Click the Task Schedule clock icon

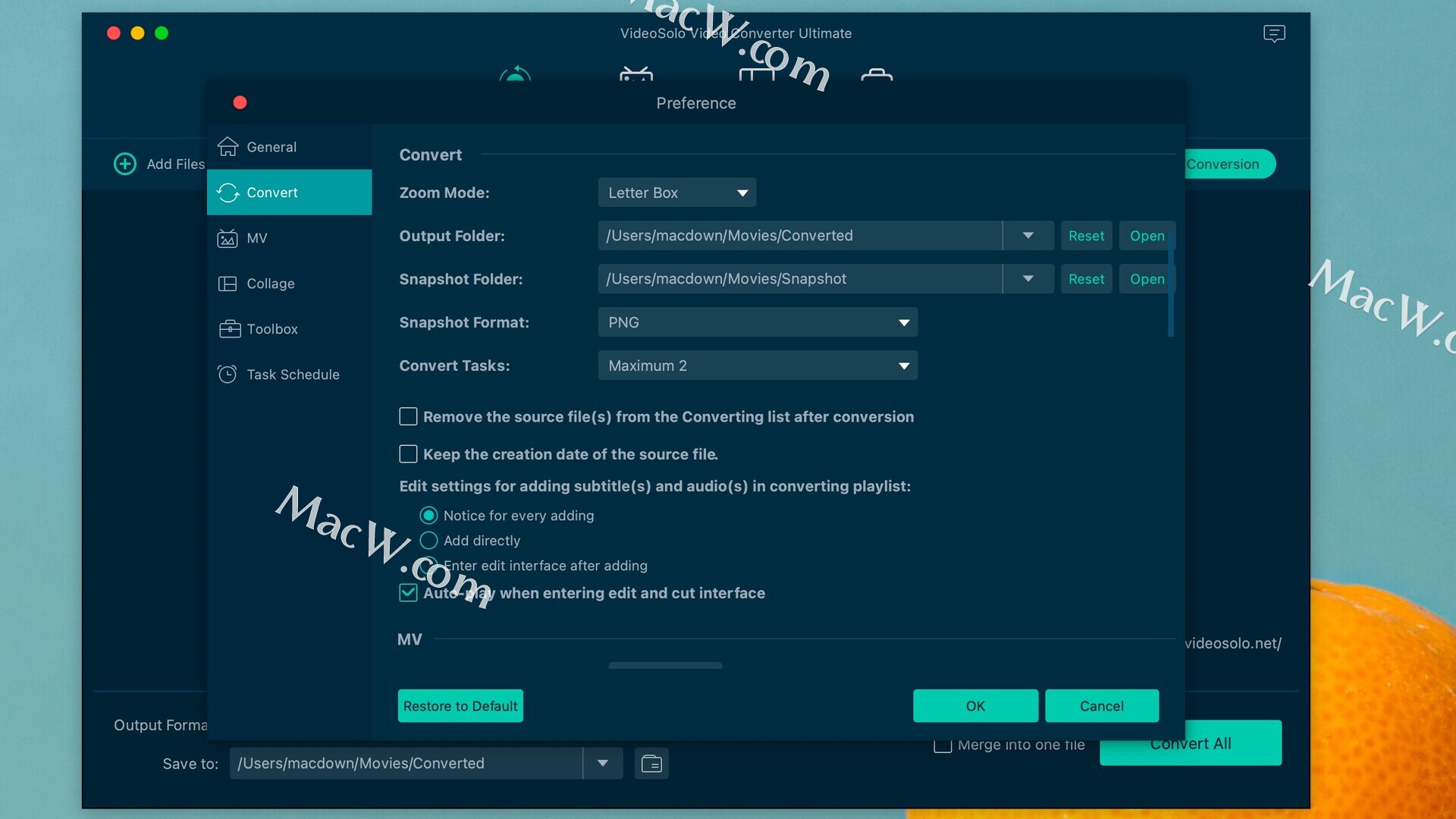coord(227,374)
